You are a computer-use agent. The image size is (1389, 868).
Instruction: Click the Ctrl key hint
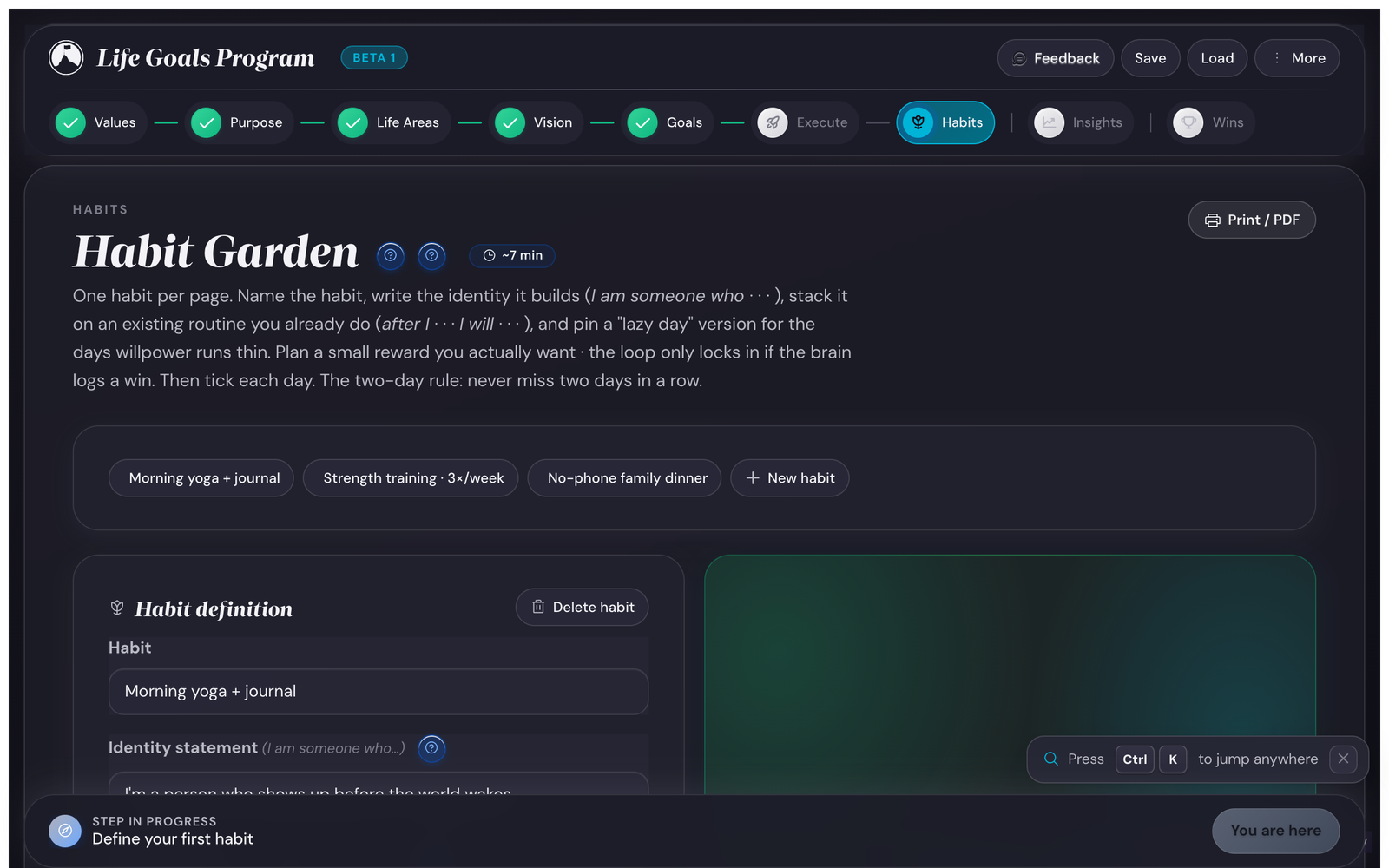pyautogui.click(x=1135, y=759)
